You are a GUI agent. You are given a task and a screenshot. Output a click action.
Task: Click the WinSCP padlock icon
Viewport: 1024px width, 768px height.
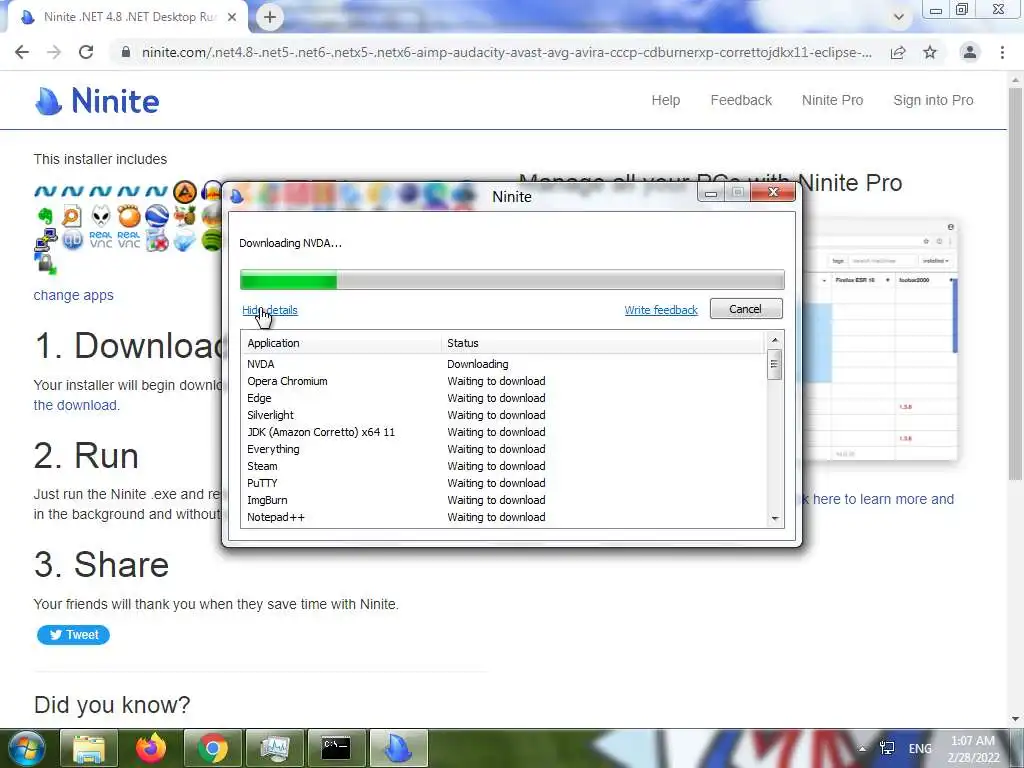(x=45, y=264)
